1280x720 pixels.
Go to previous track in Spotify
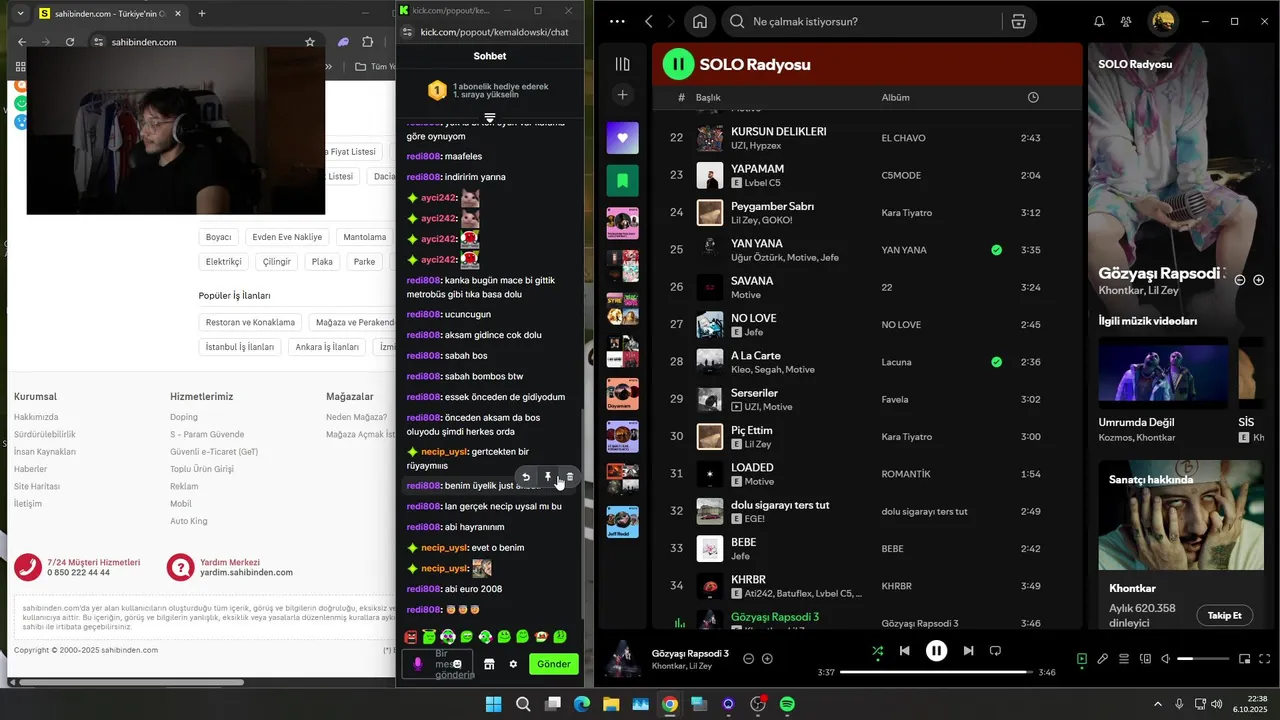click(904, 651)
